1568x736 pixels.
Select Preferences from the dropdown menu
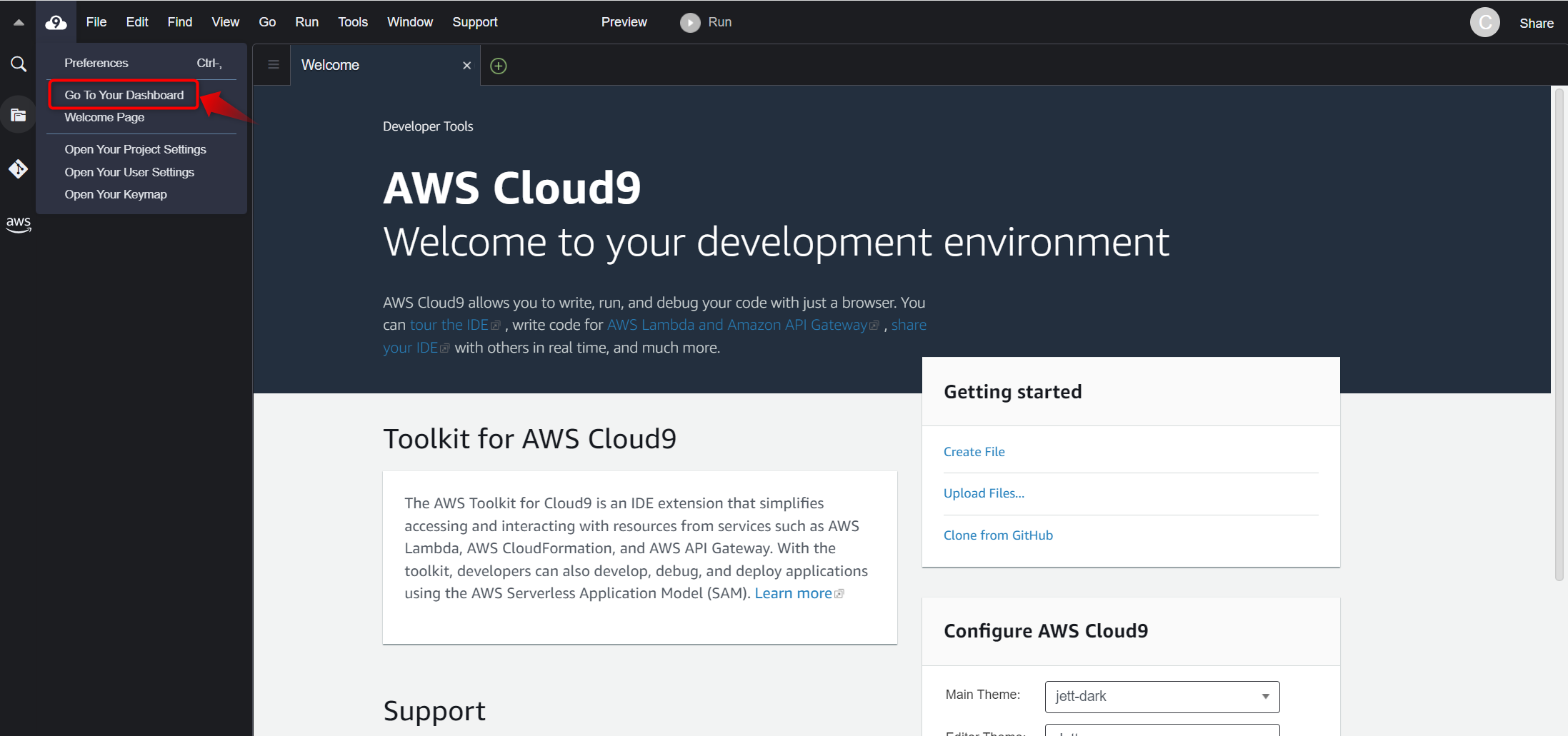point(141,63)
